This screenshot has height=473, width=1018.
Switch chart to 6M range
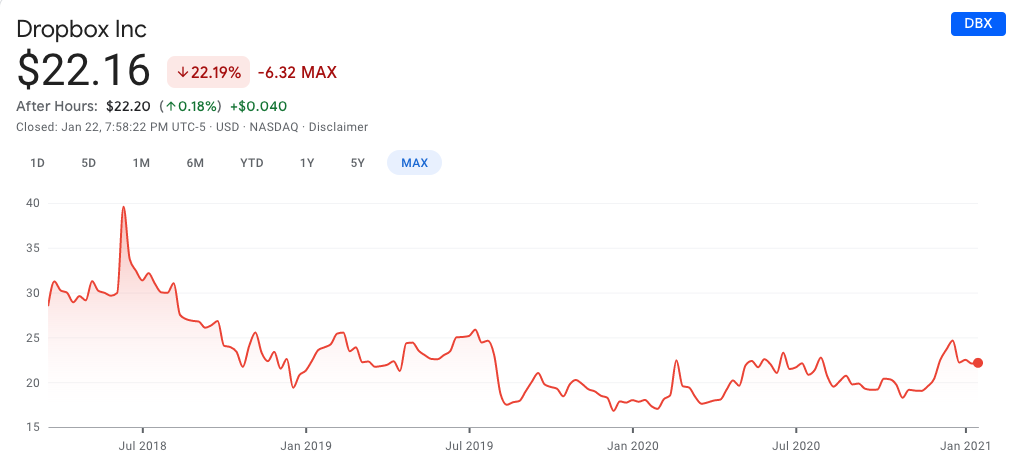click(195, 163)
